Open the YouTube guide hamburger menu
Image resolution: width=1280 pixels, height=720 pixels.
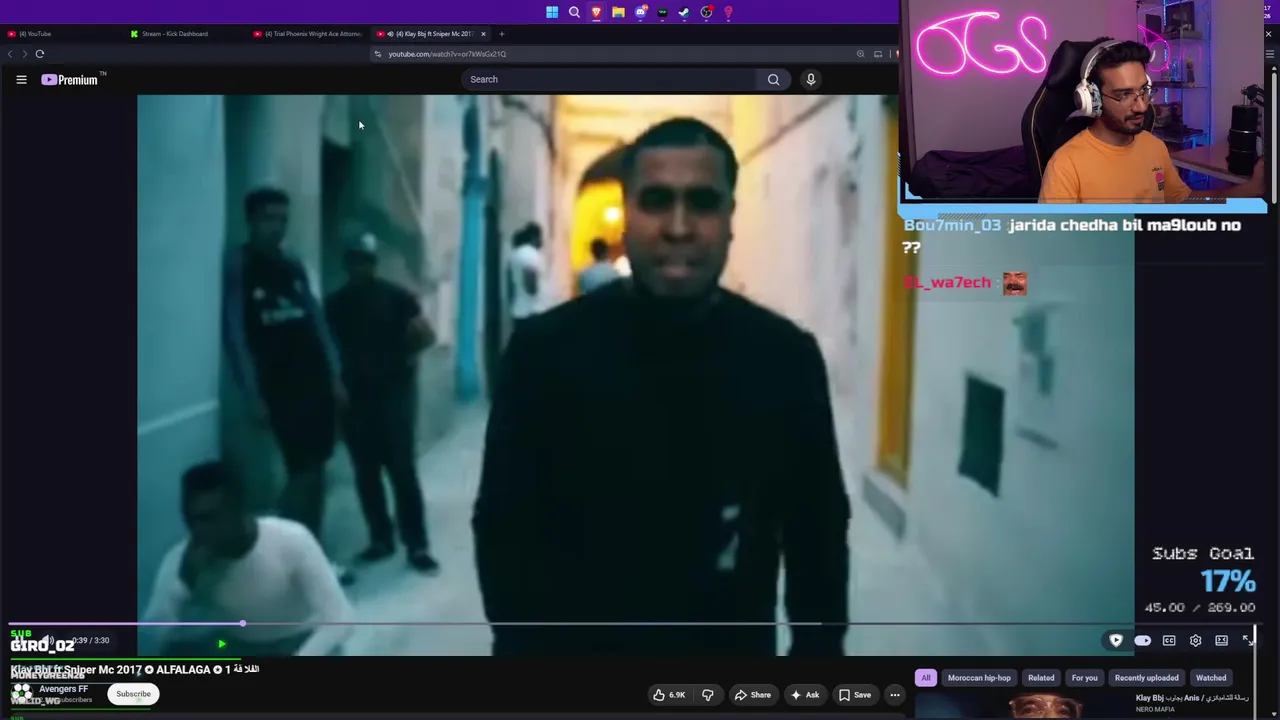(21, 80)
